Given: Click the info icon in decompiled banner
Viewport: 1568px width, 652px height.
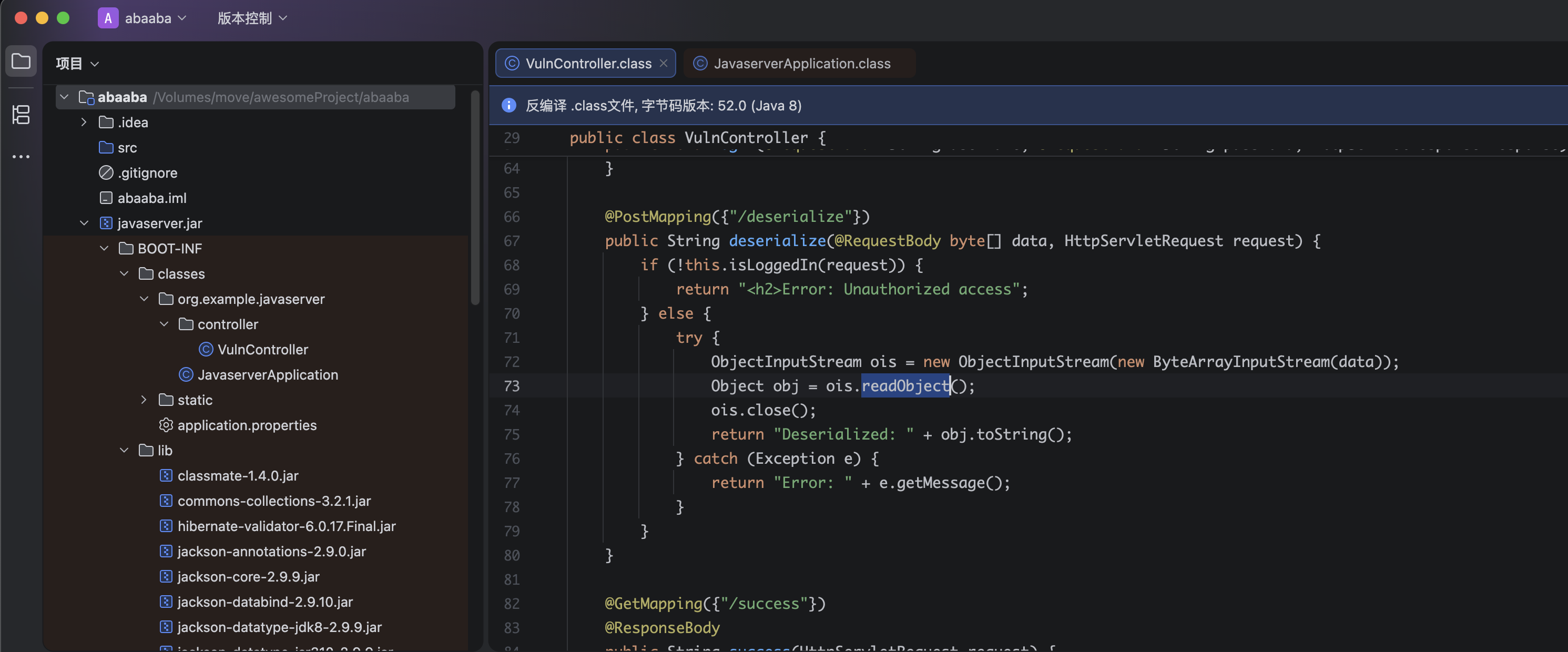Looking at the screenshot, I should 508,105.
